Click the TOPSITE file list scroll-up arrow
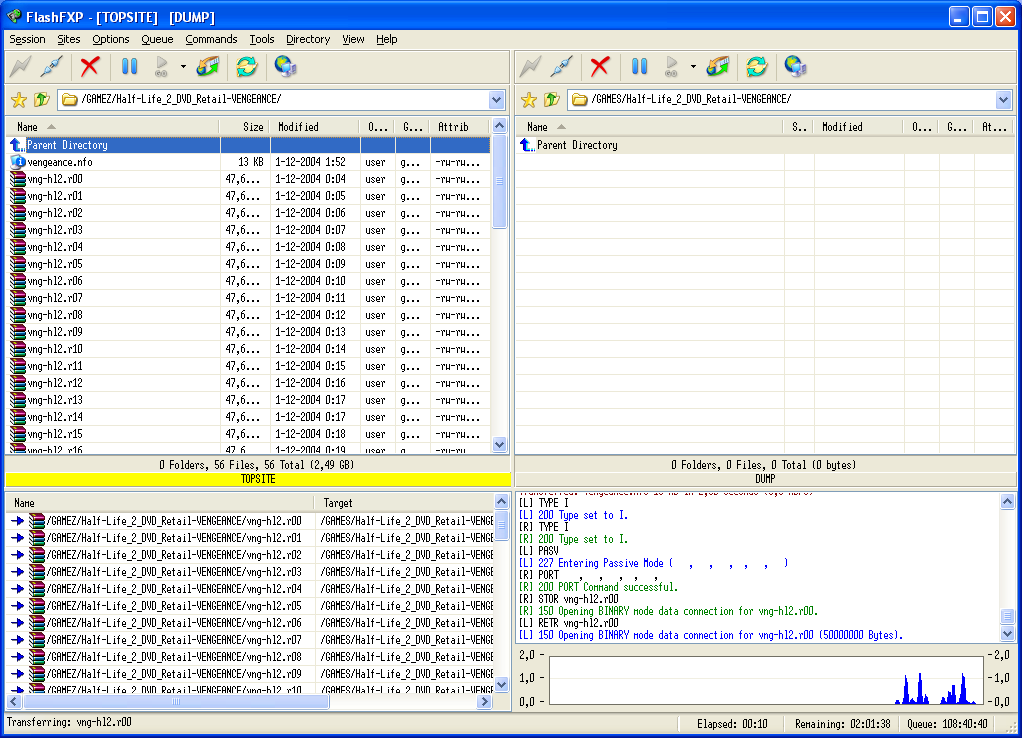1022x738 pixels. click(499, 126)
